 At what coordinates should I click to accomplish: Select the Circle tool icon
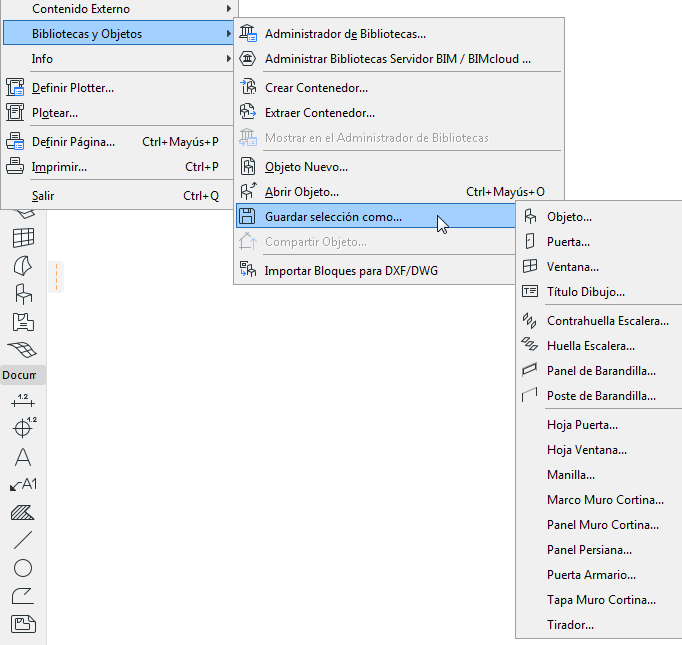(23, 568)
